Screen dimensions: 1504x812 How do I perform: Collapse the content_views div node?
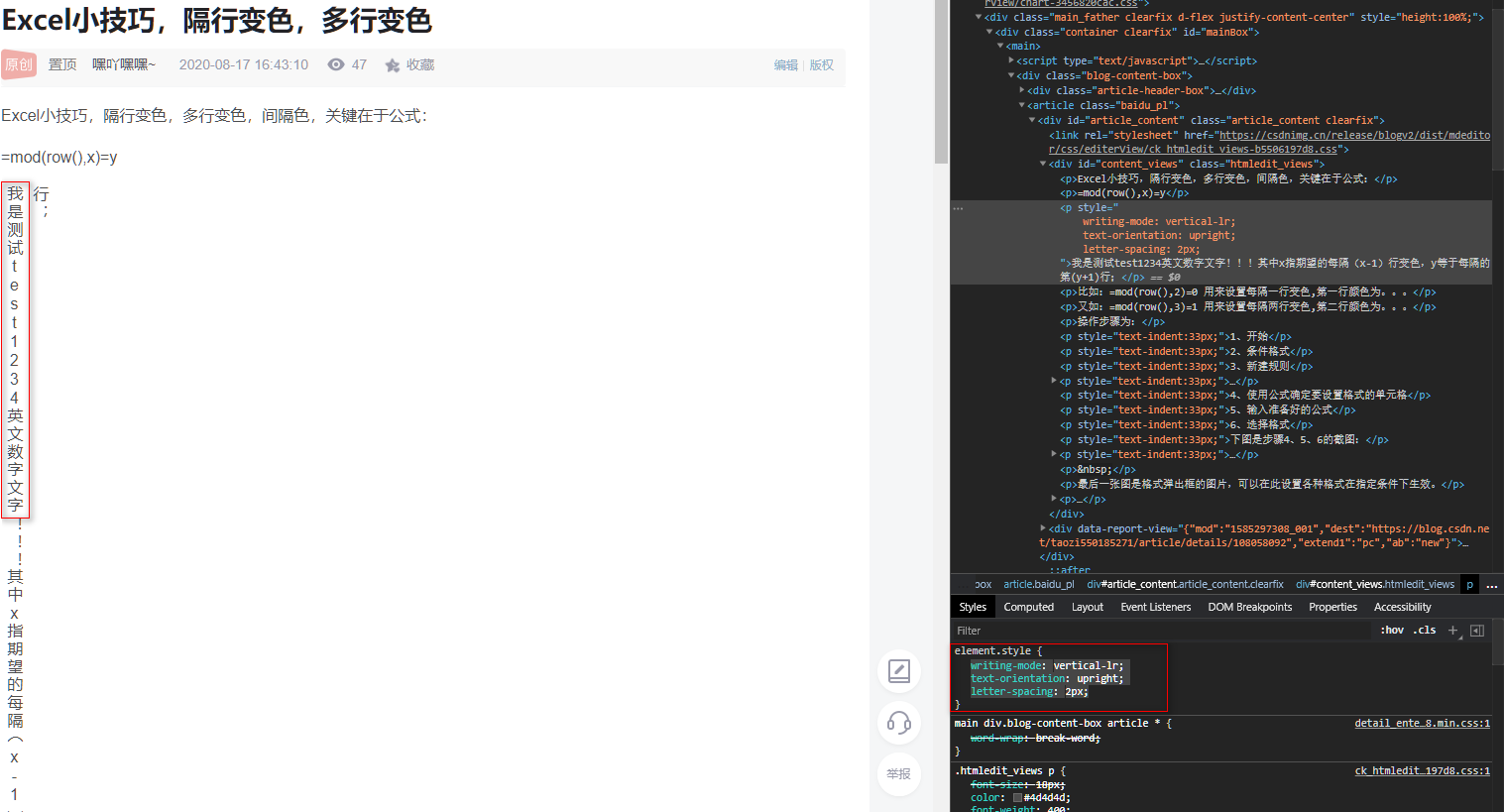(1043, 164)
